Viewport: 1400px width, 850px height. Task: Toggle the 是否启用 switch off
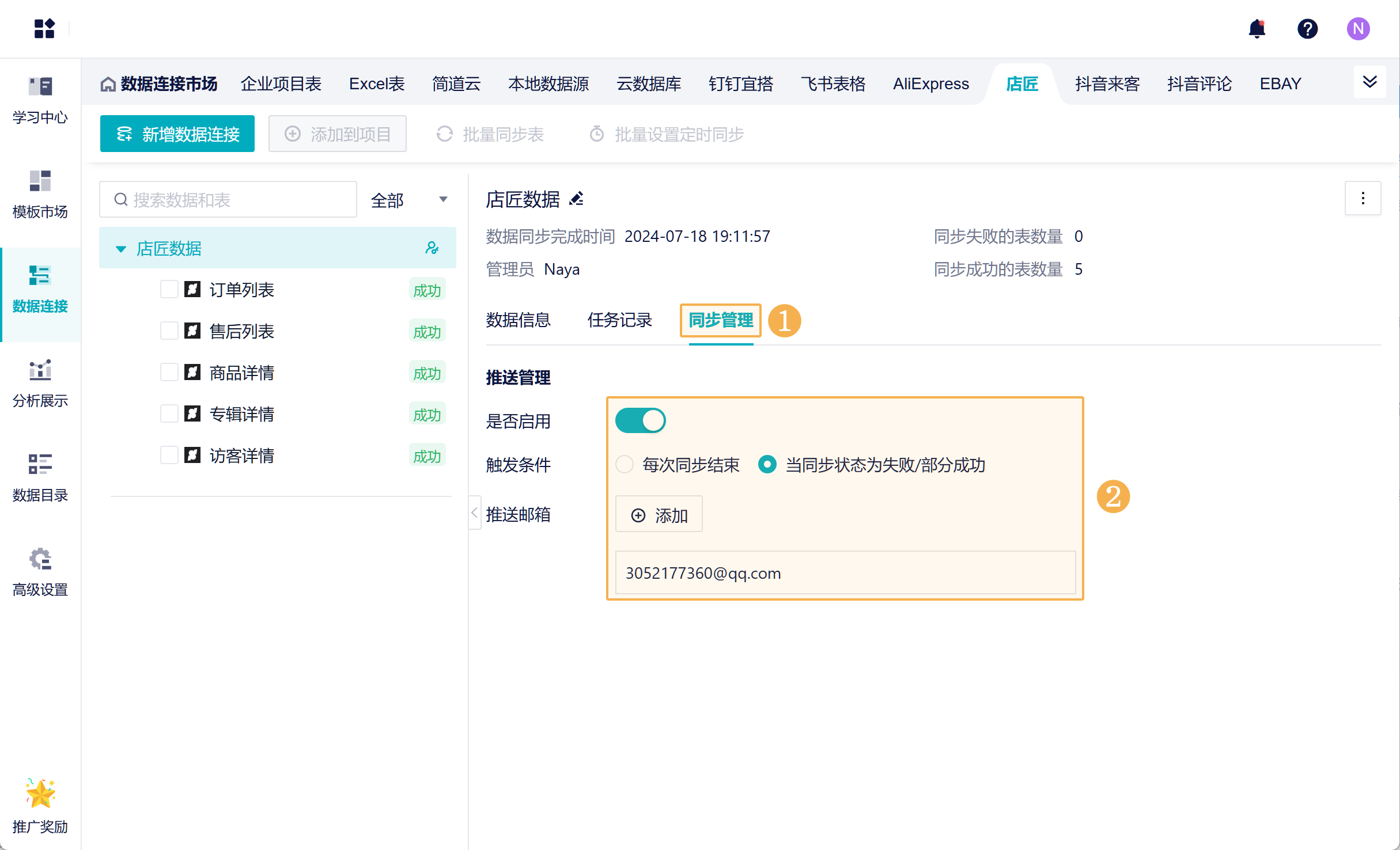coord(640,420)
